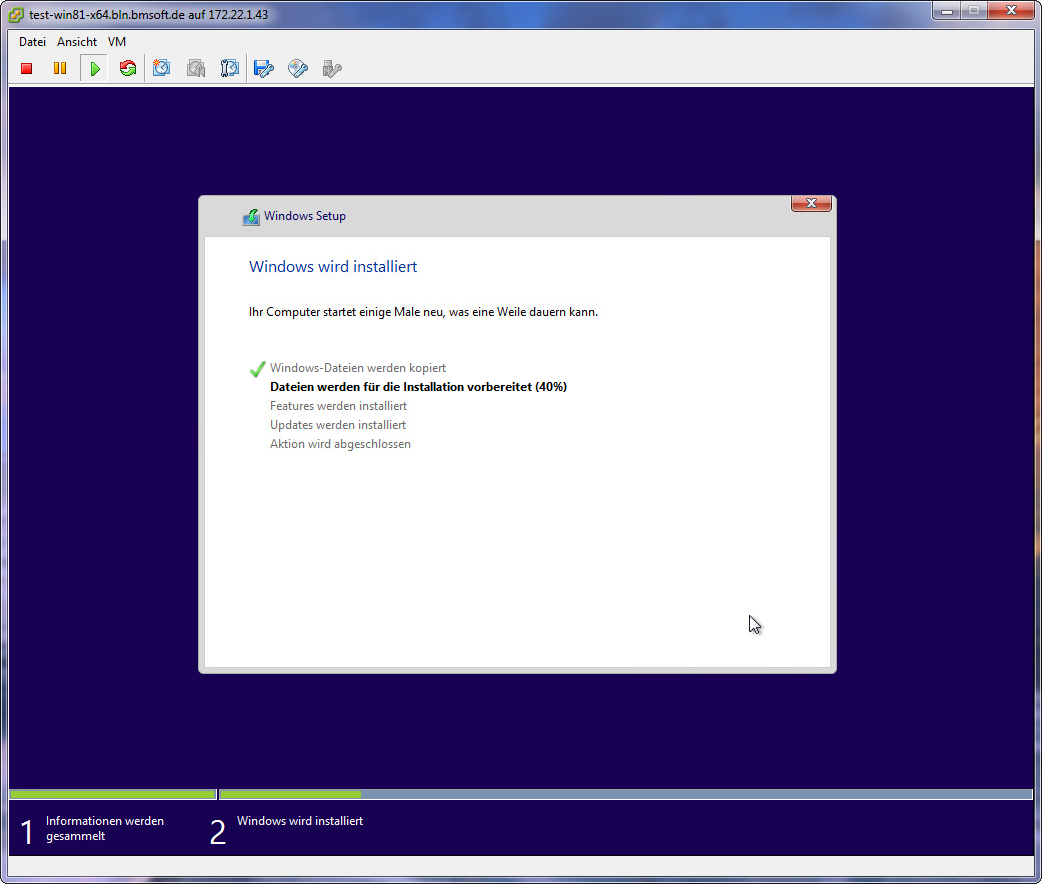Revert to the current snapshot icon
Image resolution: width=1042 pixels, height=884 pixels.
196,68
